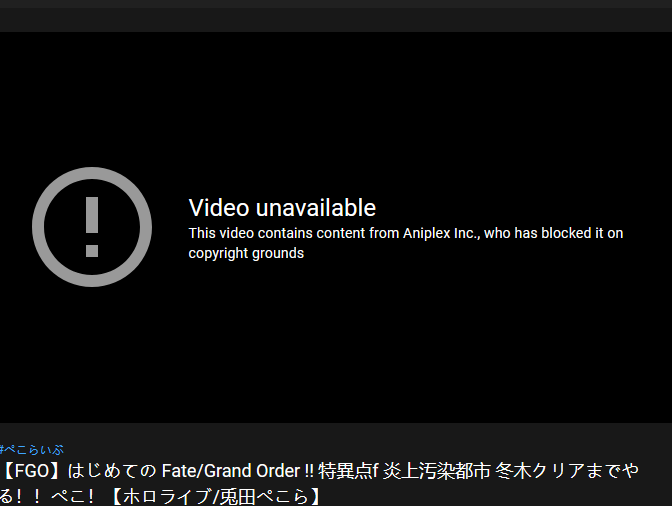Open the #ぺこらいぶ hashtag link
This screenshot has height=506, width=672.
(x=31, y=449)
